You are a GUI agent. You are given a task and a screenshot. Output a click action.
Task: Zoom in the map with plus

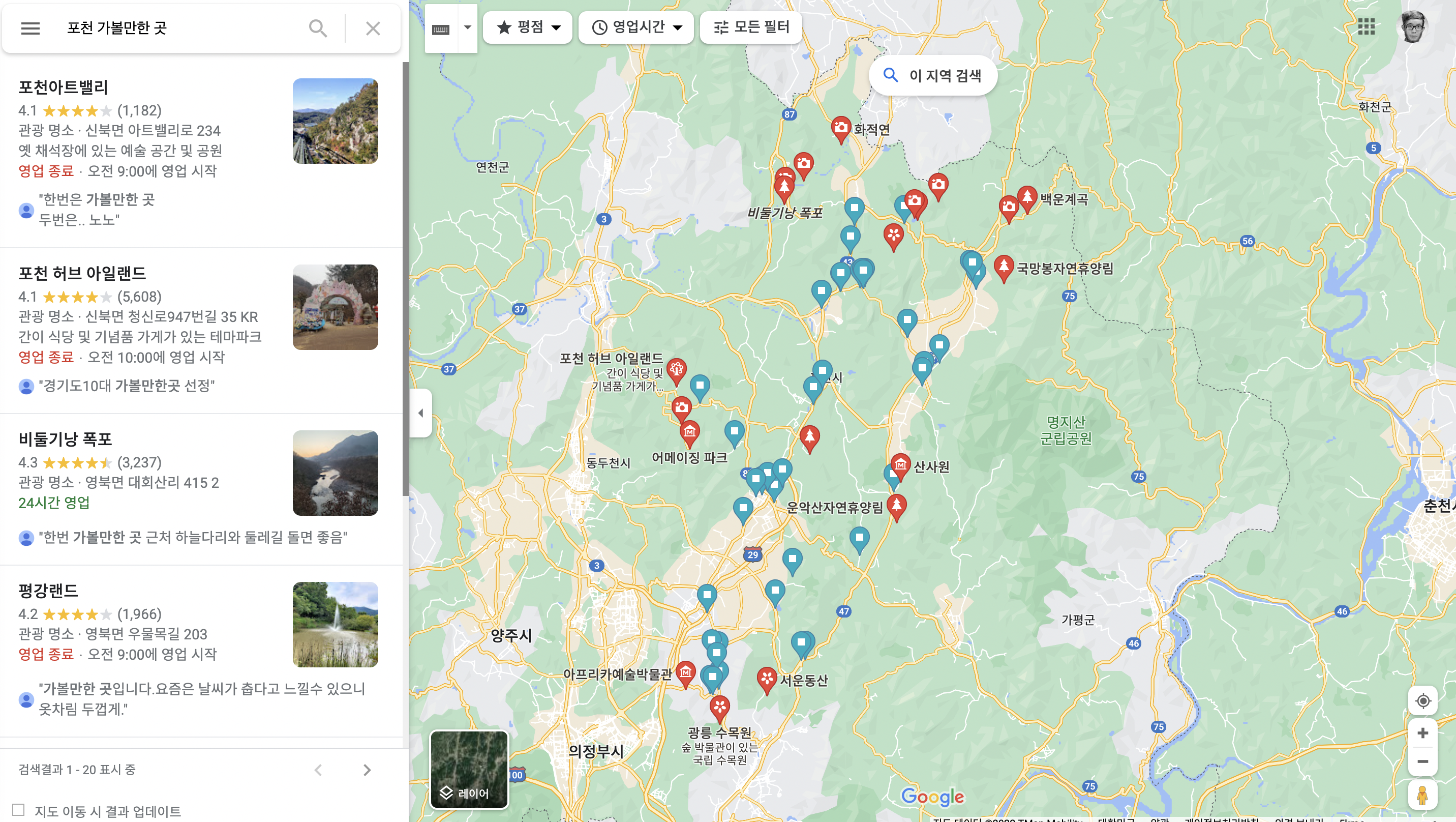pyautogui.click(x=1422, y=733)
